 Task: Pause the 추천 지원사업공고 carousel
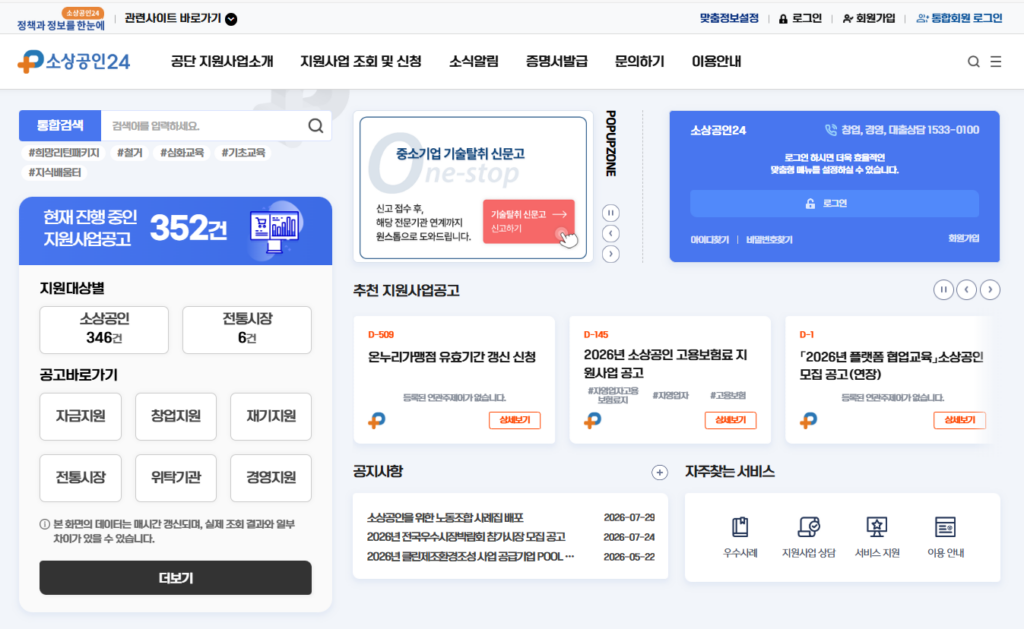click(943, 289)
